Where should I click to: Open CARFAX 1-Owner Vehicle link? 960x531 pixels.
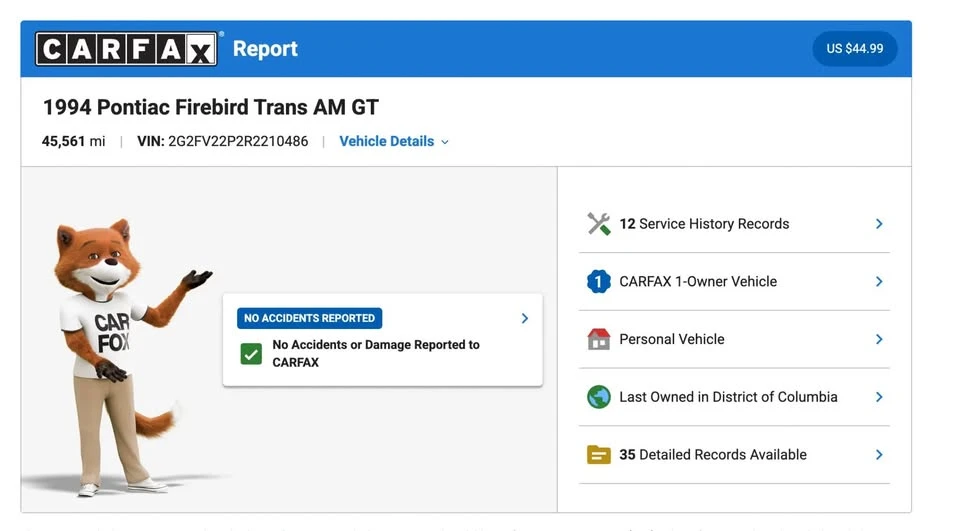698,282
